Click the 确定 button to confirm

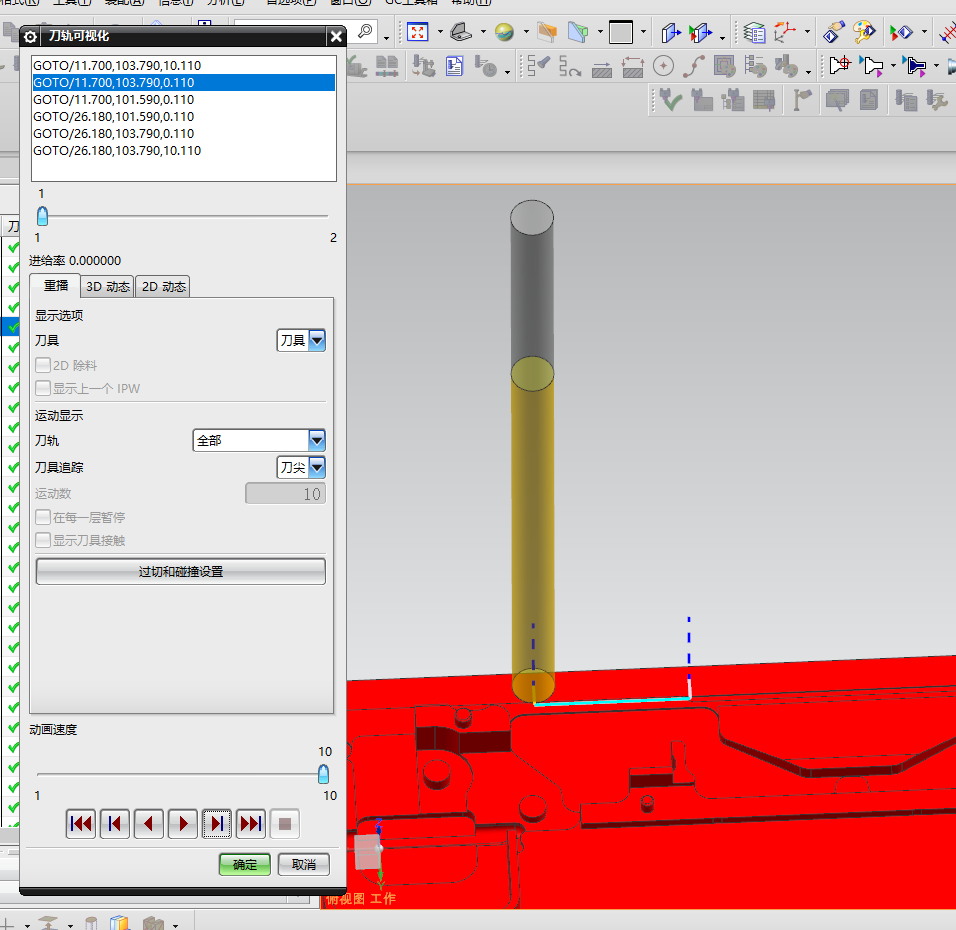tap(245, 865)
